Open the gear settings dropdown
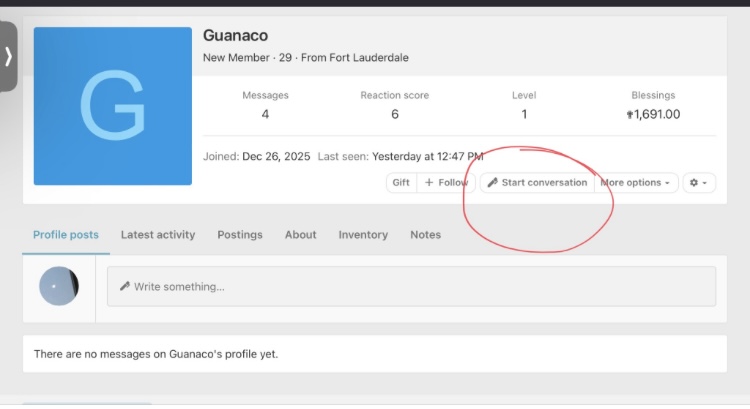Viewport: 750px width, 409px height. tap(699, 183)
